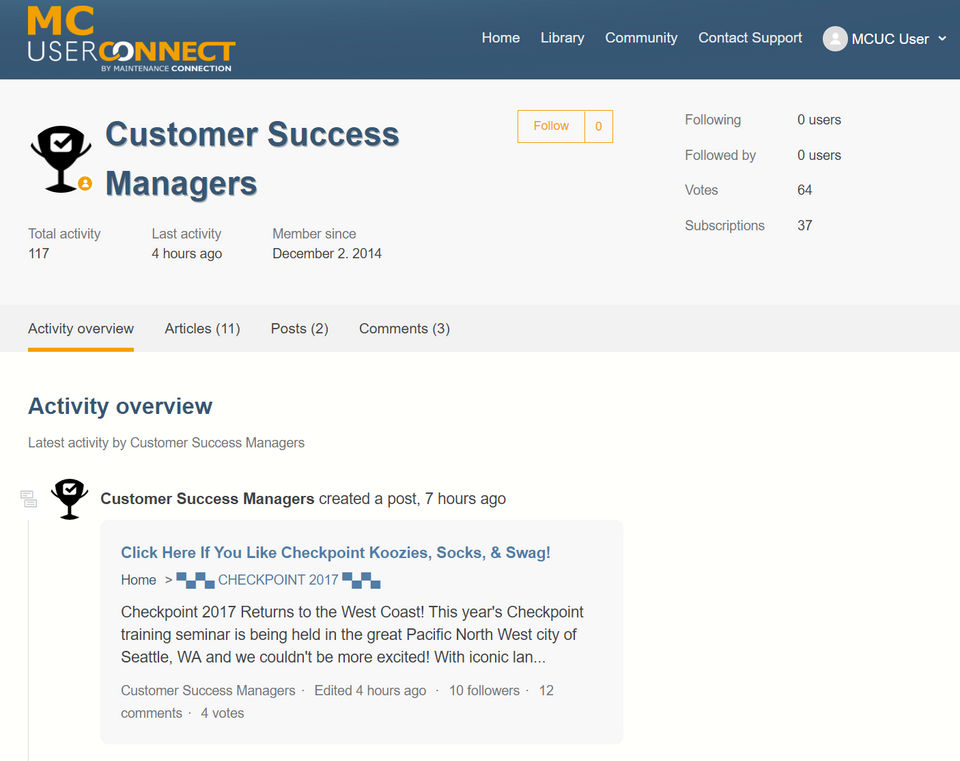Click the Total activity value 117
960x761 pixels.
39,253
